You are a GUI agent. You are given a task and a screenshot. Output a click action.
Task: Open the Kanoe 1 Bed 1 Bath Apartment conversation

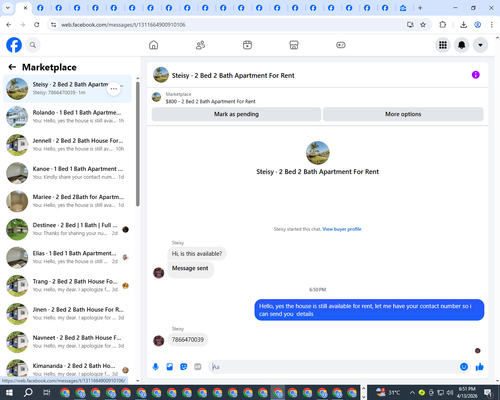(x=67, y=173)
